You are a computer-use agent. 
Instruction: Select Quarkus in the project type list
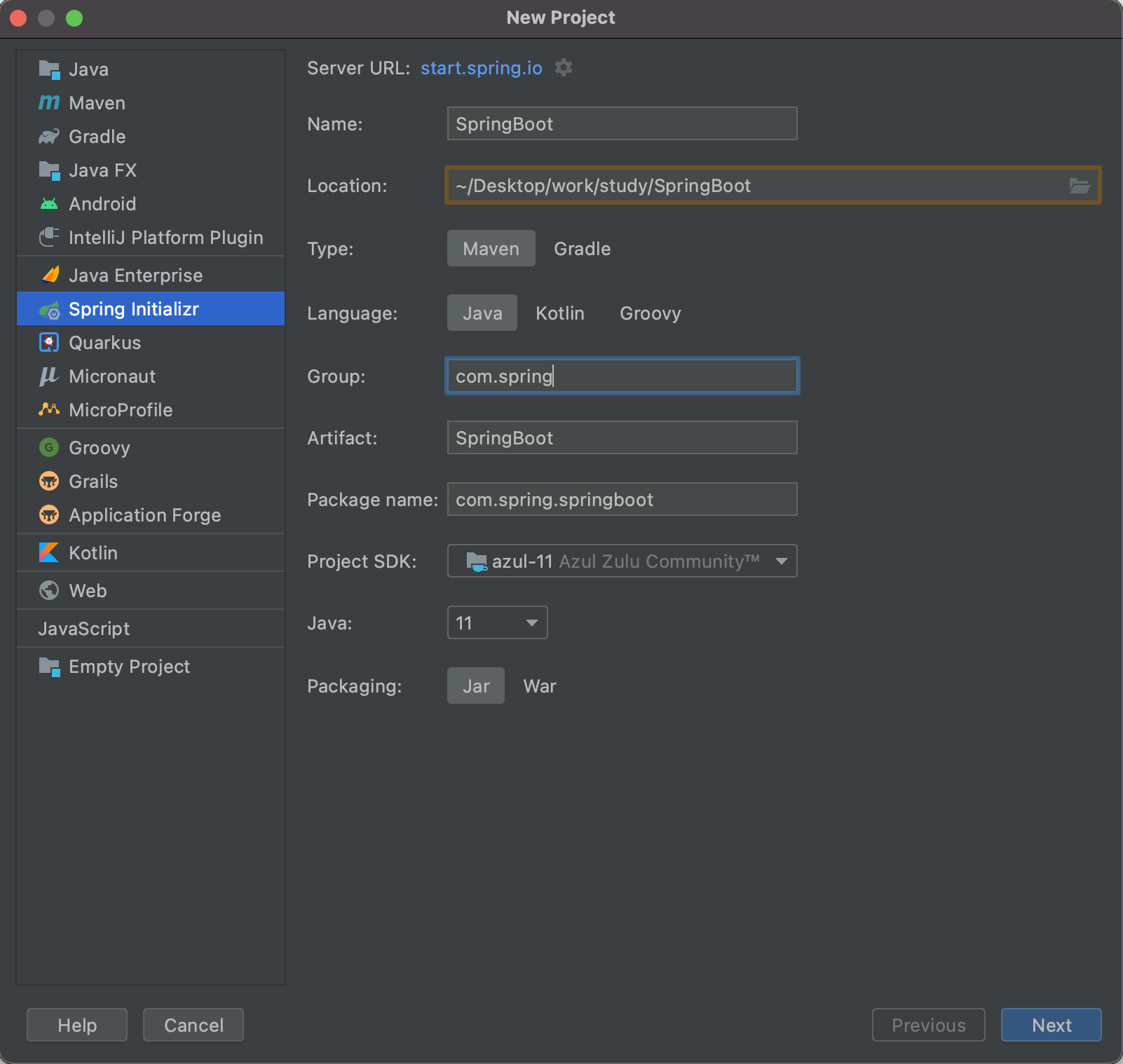pyautogui.click(x=151, y=343)
